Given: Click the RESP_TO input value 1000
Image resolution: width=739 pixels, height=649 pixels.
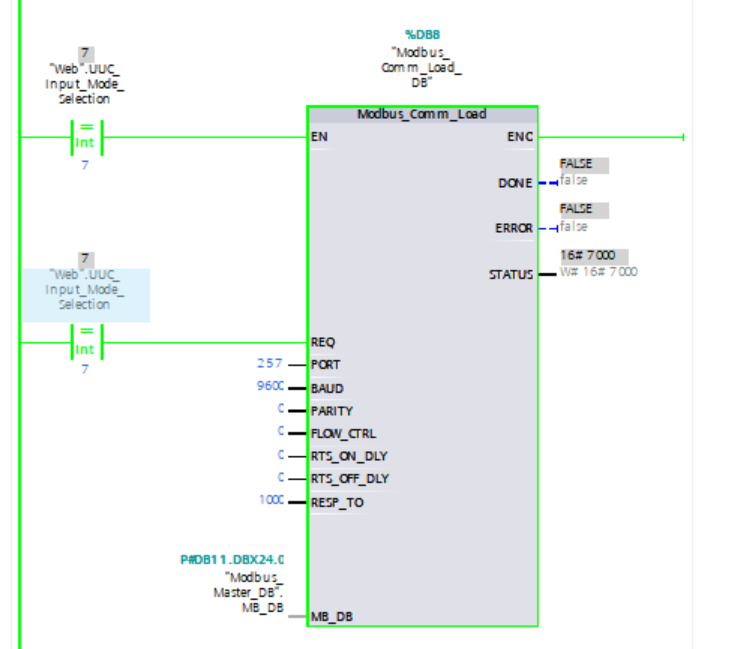Looking at the screenshot, I should 271,500.
